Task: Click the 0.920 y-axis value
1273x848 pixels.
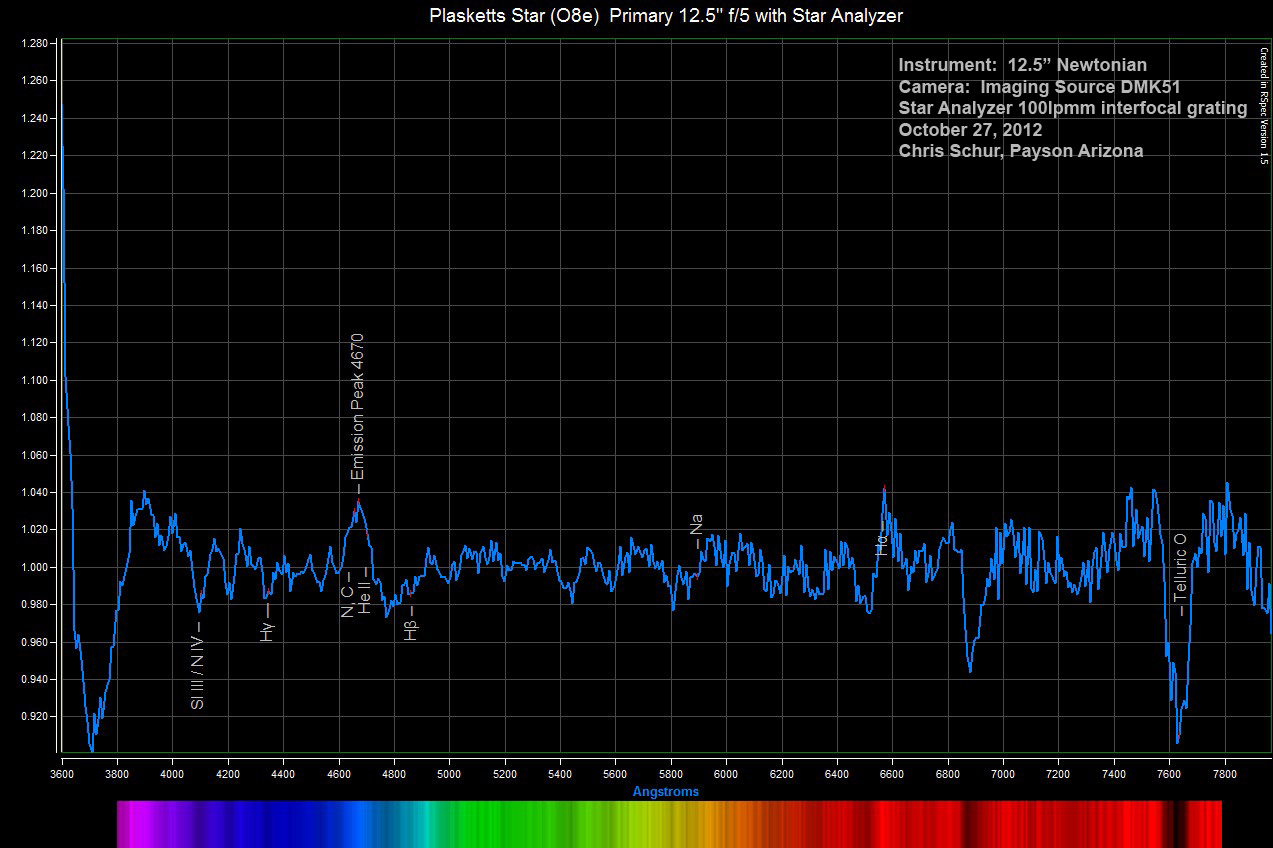Action: pos(34,717)
